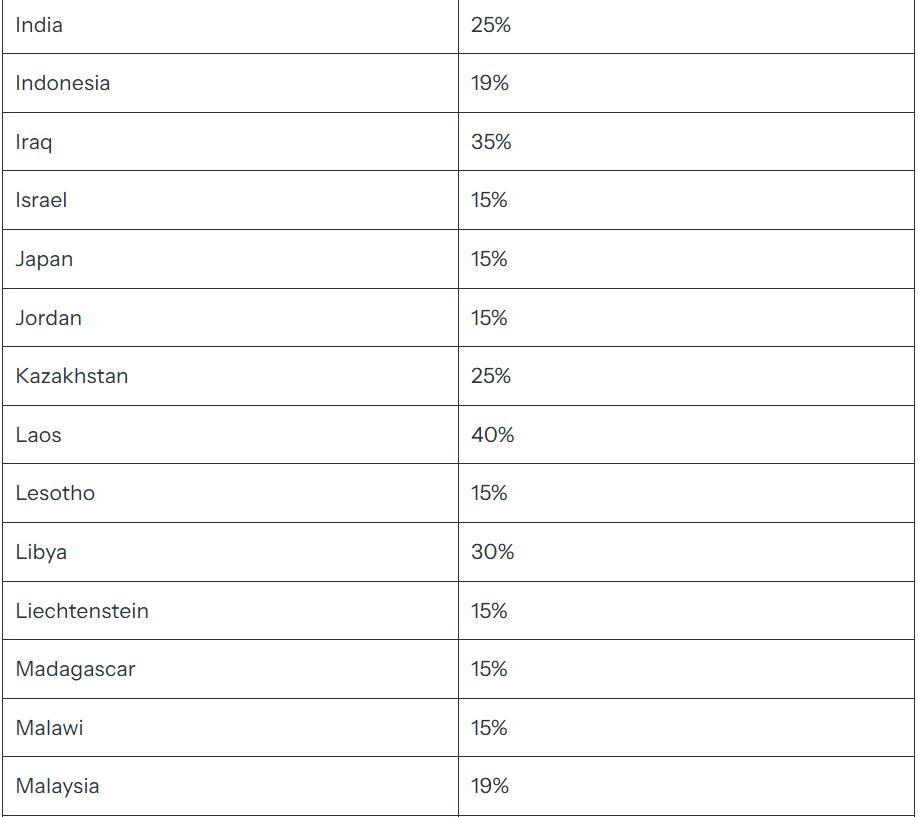Screen dimensions: 918x817
Task: Click the Madagascar row label
Action: pos(76,669)
